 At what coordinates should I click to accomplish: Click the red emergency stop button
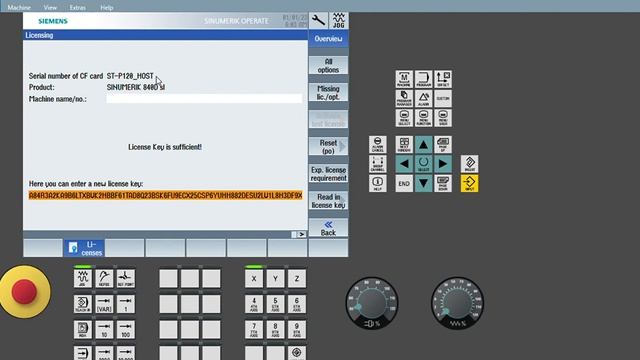pyautogui.click(x=24, y=291)
